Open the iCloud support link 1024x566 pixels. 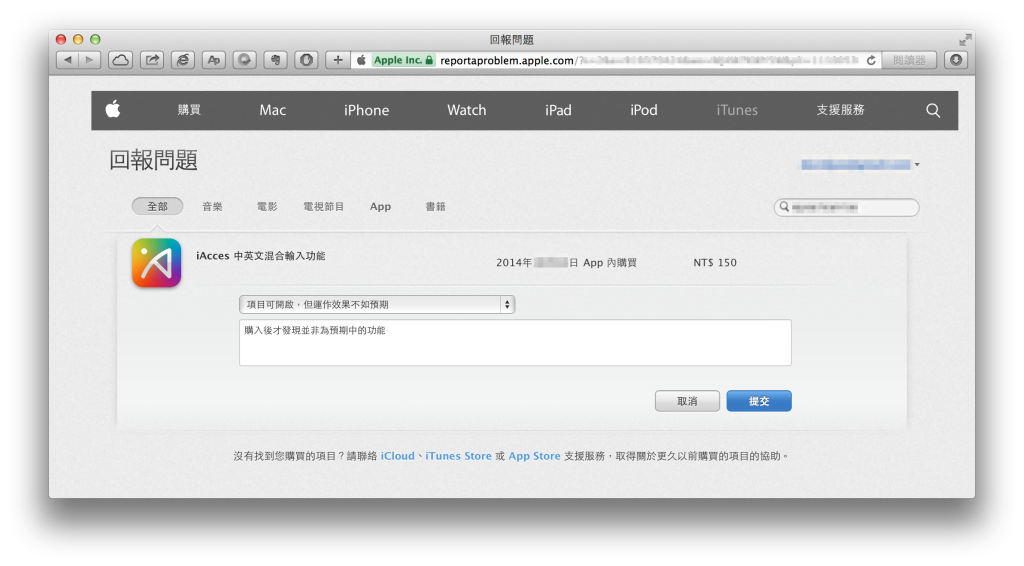(398, 456)
